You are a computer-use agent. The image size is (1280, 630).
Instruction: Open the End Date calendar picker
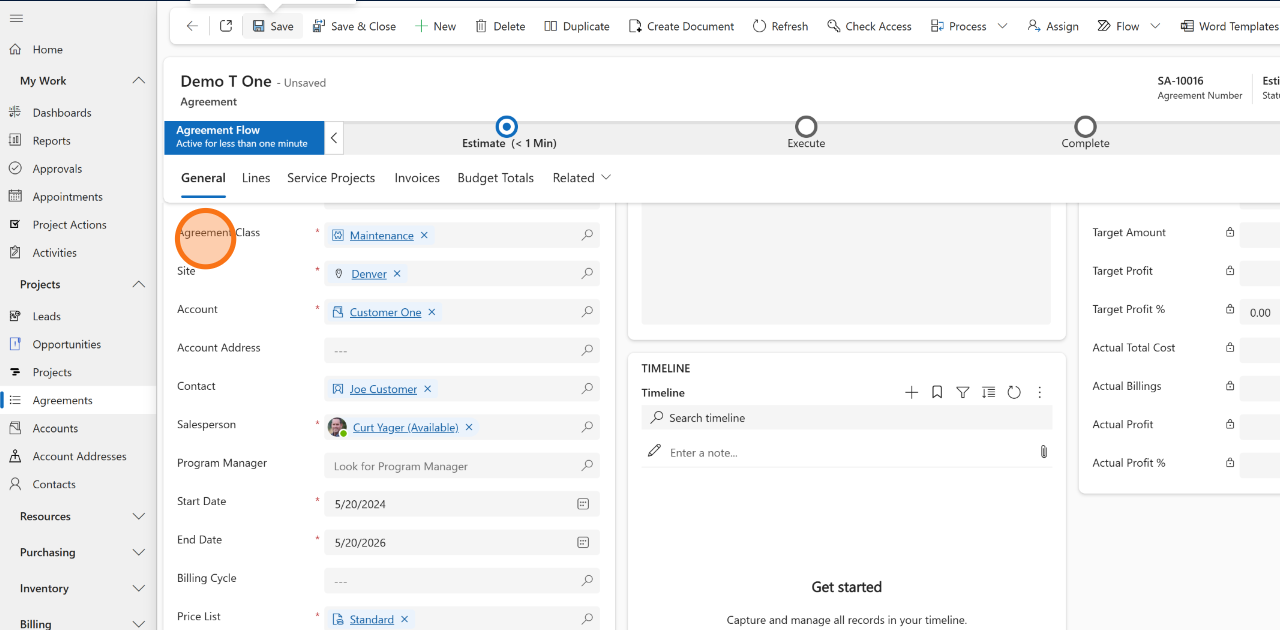coord(583,543)
